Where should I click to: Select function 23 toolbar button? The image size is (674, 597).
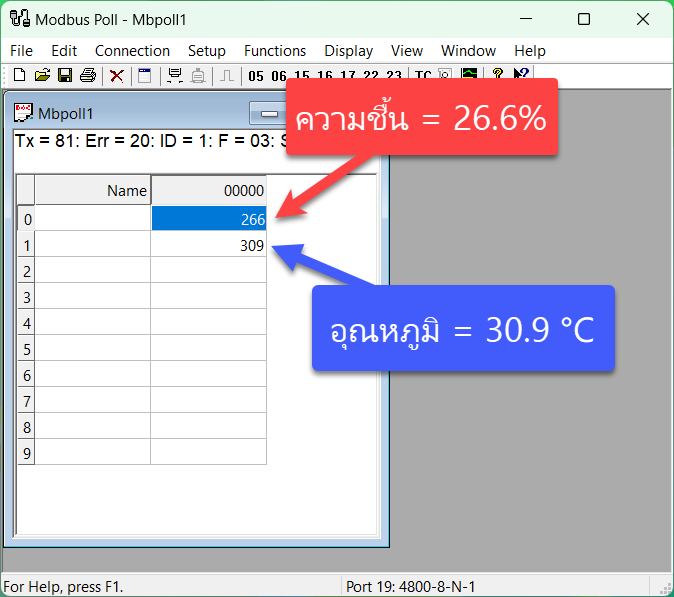pyautogui.click(x=394, y=75)
